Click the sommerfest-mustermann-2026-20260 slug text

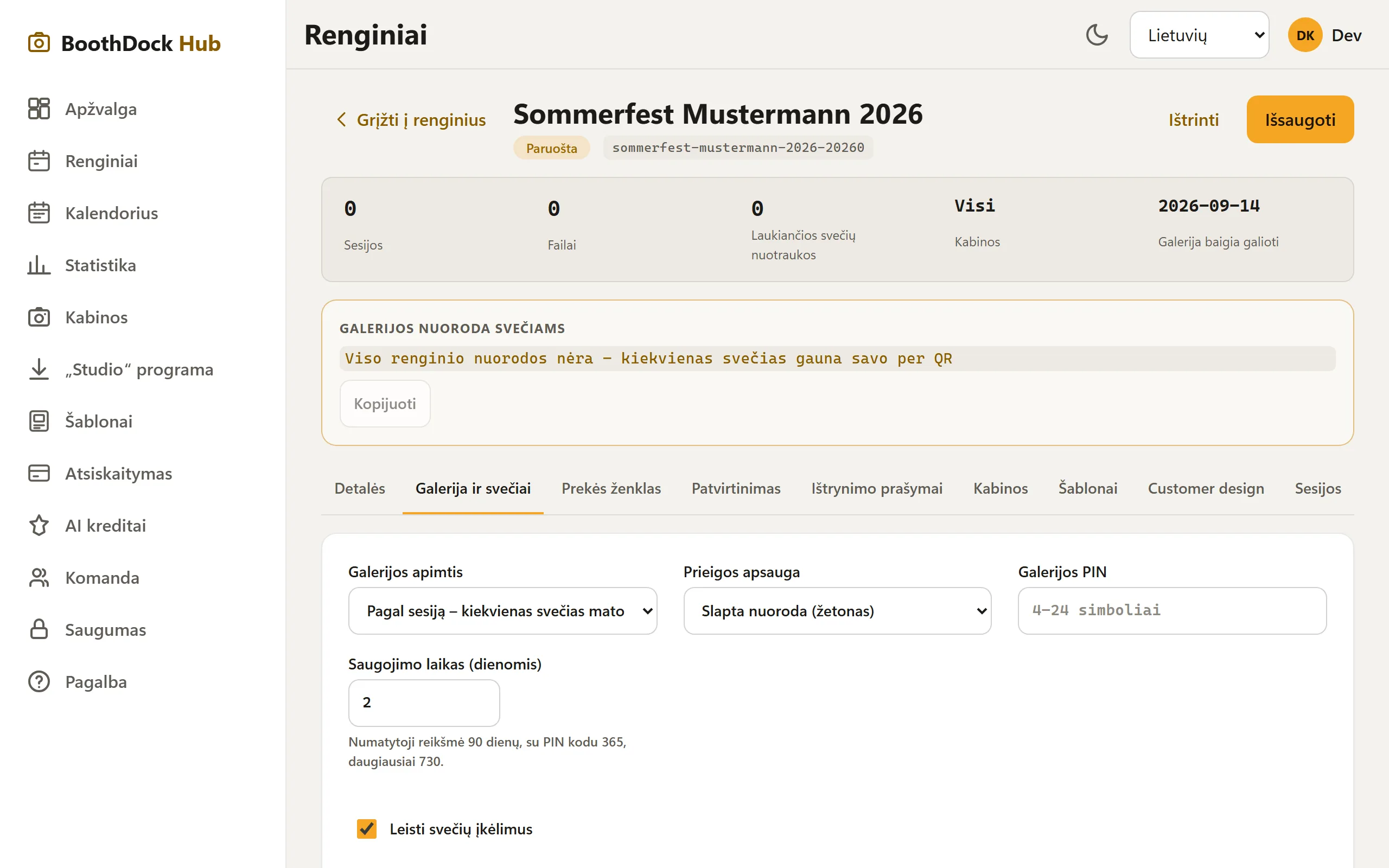click(x=738, y=148)
